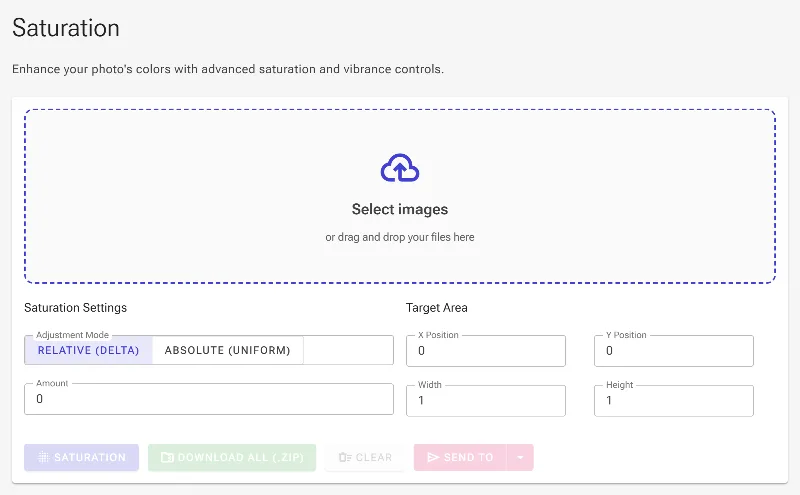Image resolution: width=800 pixels, height=495 pixels.
Task: Focus the Width input field
Action: coord(486,401)
